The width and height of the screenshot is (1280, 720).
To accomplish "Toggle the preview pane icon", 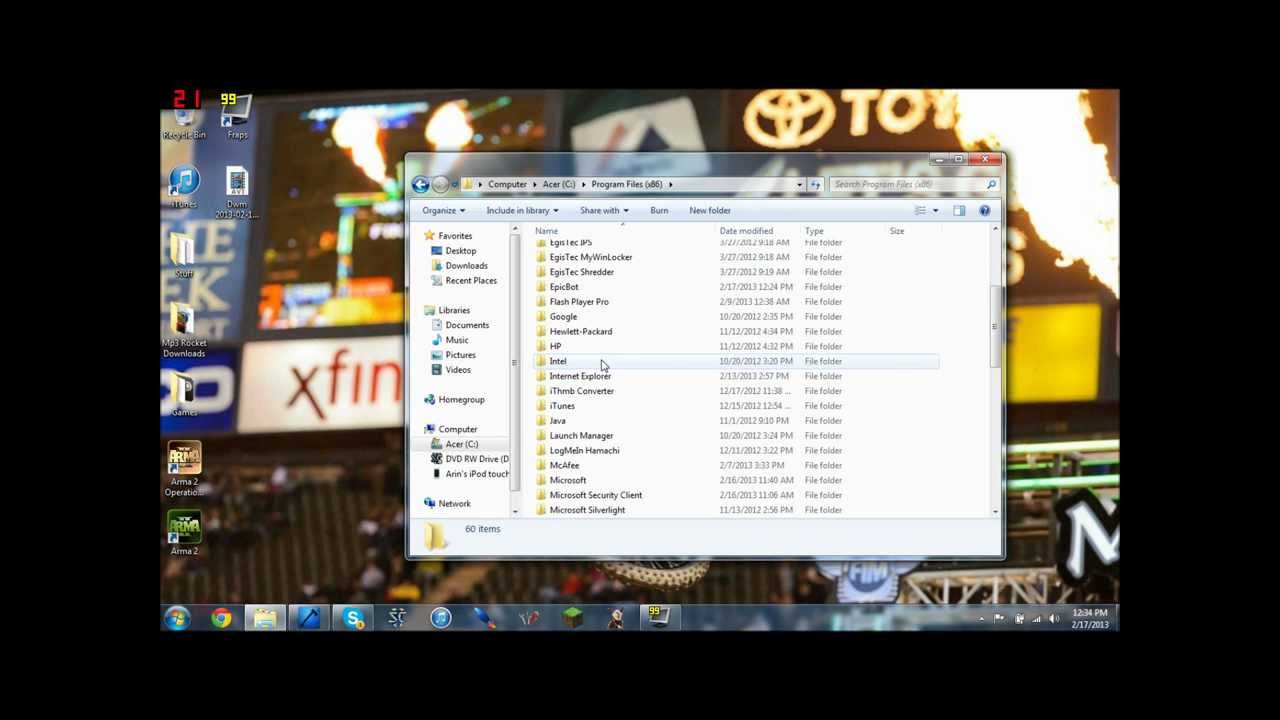I will click(959, 210).
